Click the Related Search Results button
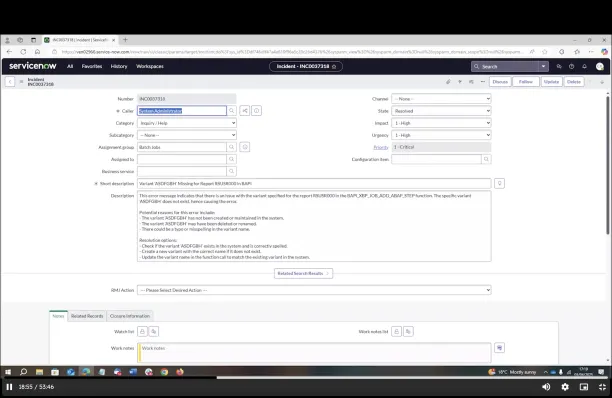This screenshot has width=612, height=398. (303, 274)
